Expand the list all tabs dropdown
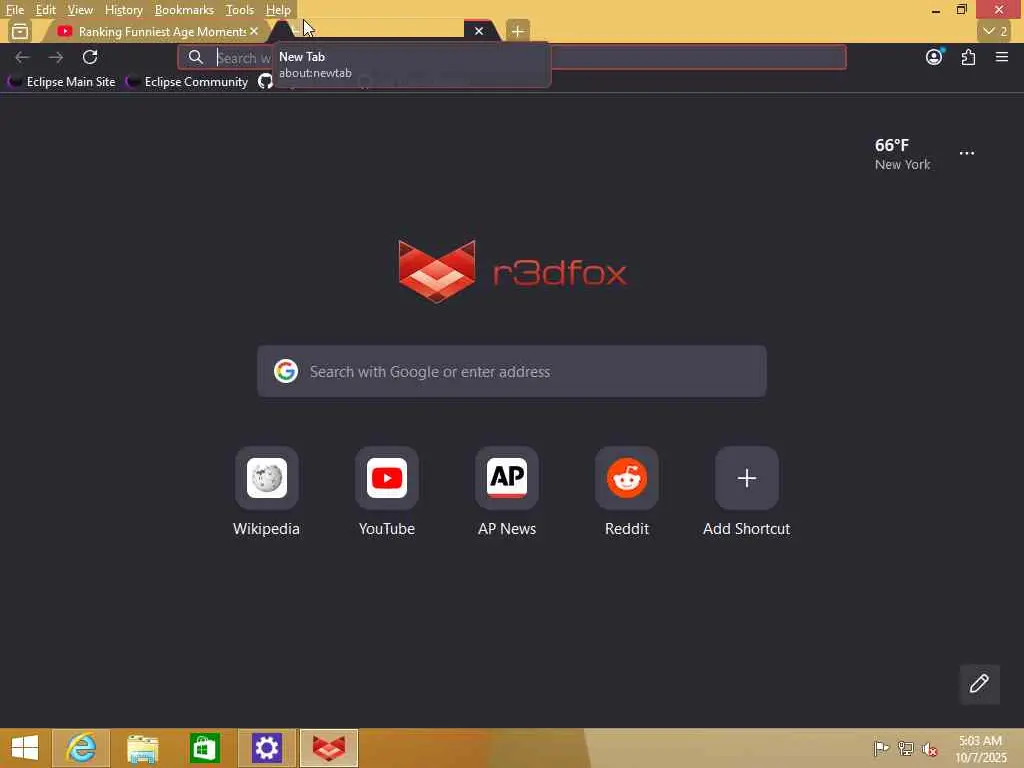This screenshot has height=768, width=1024. (x=995, y=31)
